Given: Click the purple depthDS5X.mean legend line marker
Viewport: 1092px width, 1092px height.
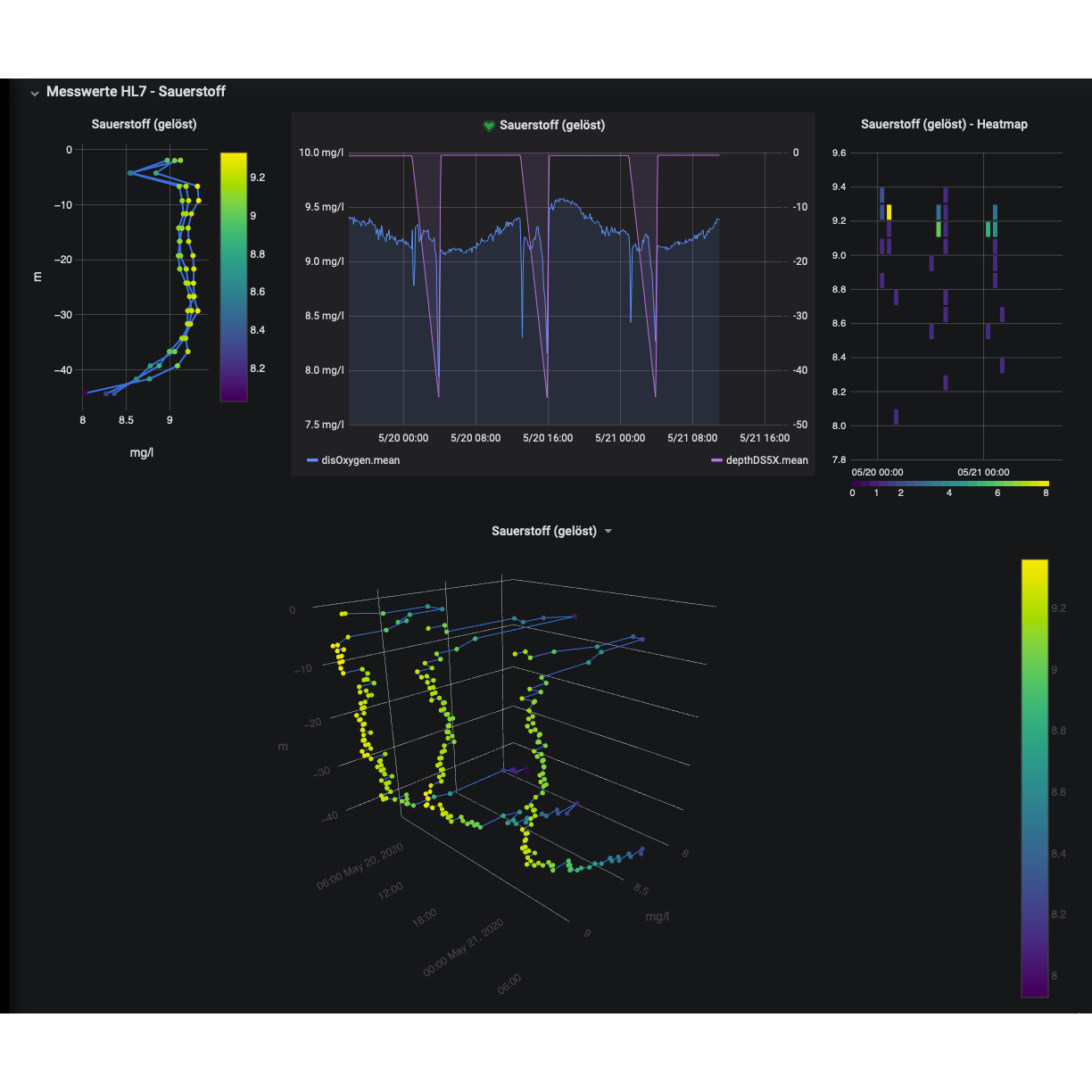Looking at the screenshot, I should click(716, 460).
